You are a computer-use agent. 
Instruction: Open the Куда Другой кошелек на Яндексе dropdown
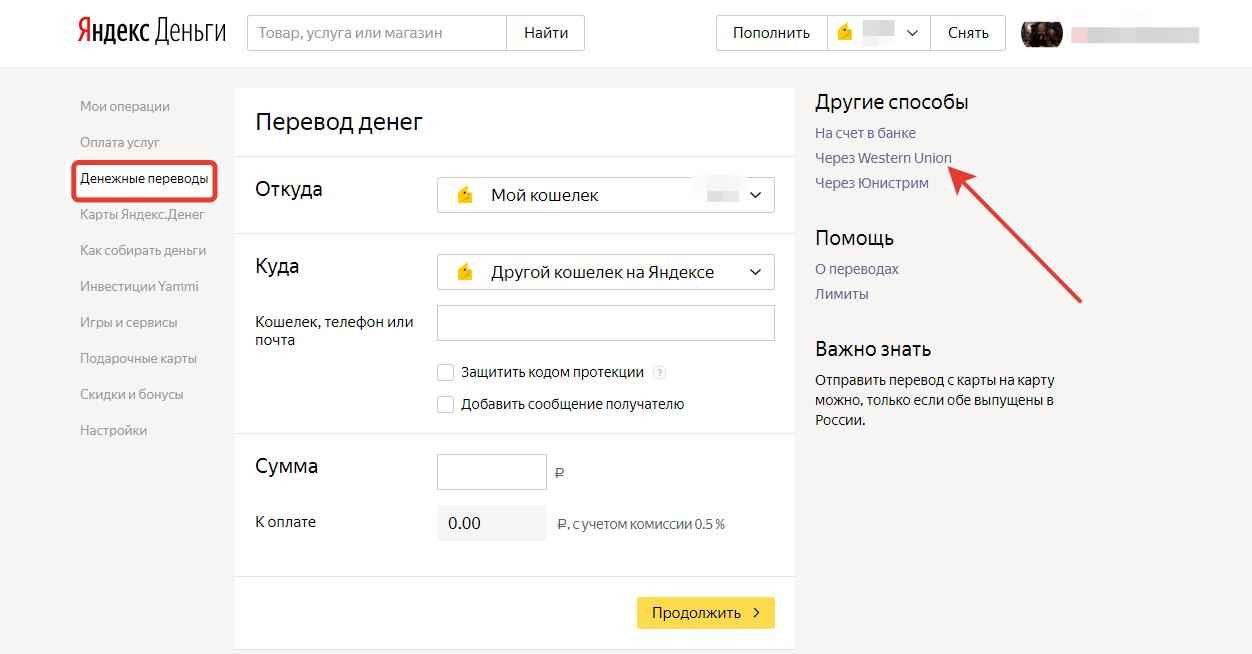point(606,272)
